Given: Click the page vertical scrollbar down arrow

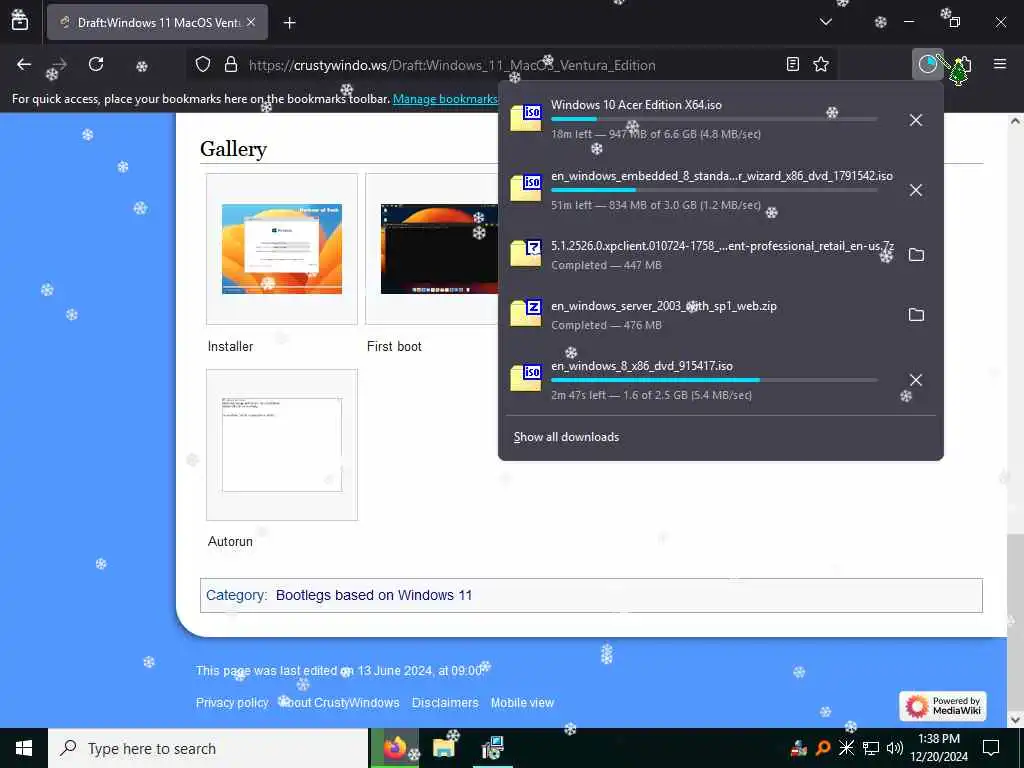Looking at the screenshot, I should pyautogui.click(x=1015, y=719).
